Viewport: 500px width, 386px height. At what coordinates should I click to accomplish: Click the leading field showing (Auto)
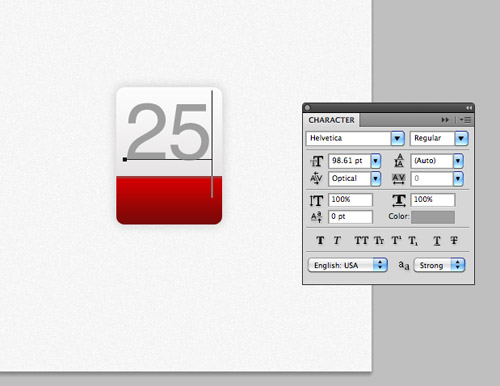point(432,161)
